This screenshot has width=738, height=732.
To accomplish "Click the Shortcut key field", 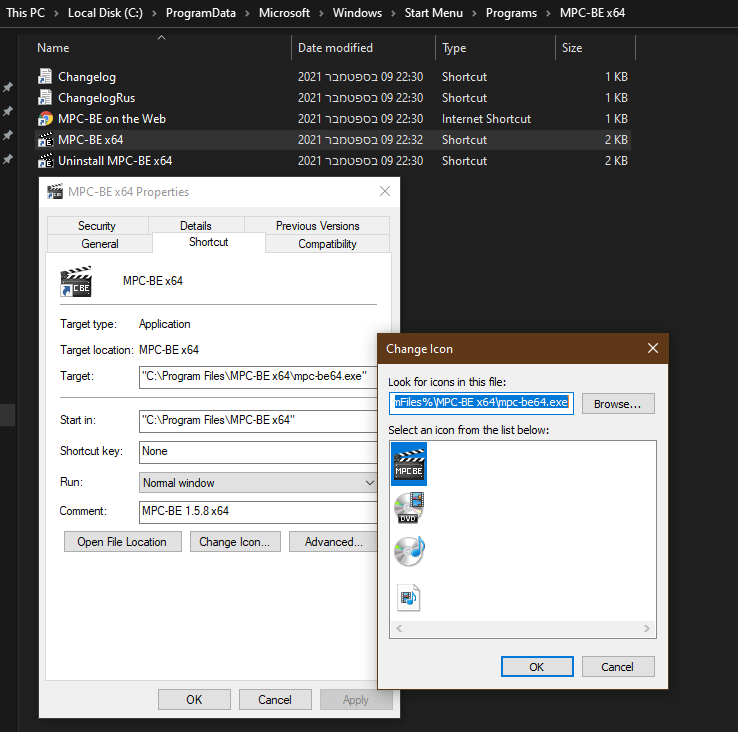I will pyautogui.click(x=258, y=452).
